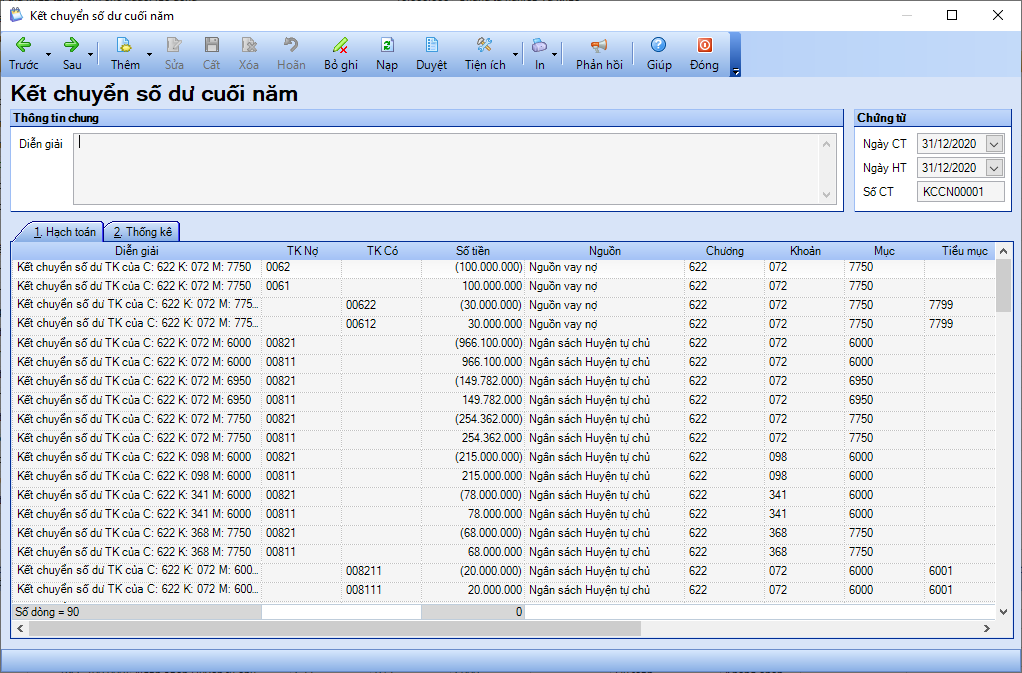Click the Đóng close toolbar button
Viewport: 1022px width, 673px height.
point(704,46)
